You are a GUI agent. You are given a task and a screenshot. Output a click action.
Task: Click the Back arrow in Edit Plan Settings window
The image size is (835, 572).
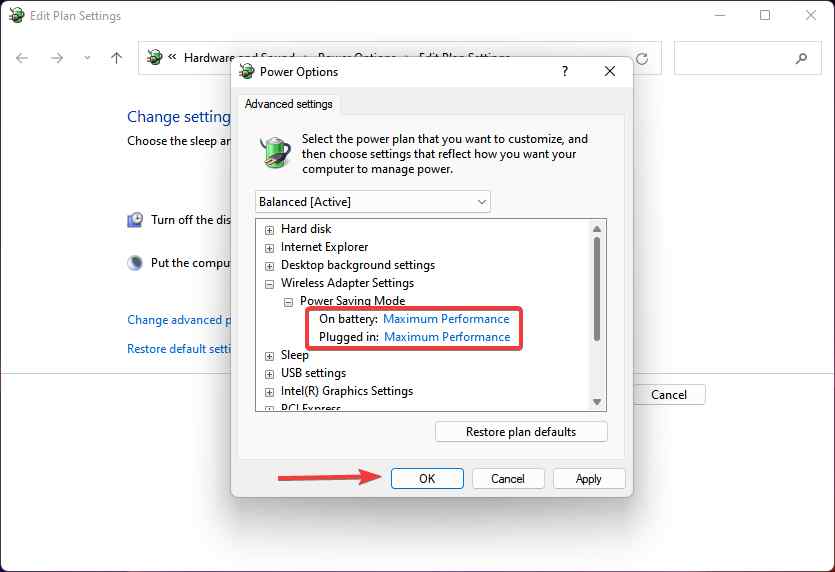[22, 58]
